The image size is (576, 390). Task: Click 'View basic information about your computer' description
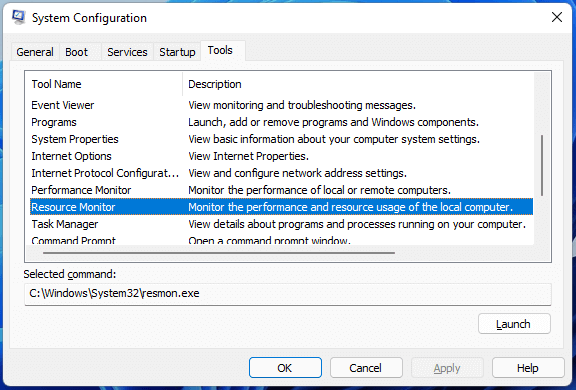point(334,139)
